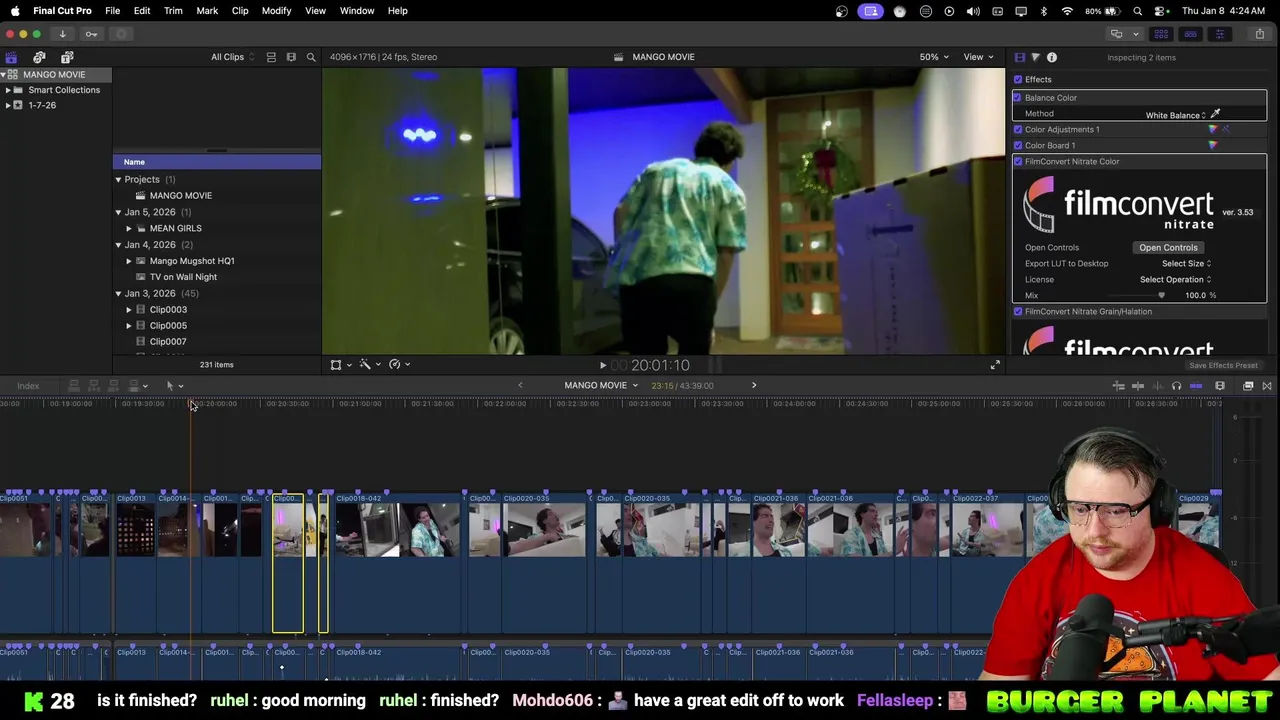The width and height of the screenshot is (1280, 720).
Task: Open the Transitions browser icon in timeline
Action: (x=1267, y=386)
